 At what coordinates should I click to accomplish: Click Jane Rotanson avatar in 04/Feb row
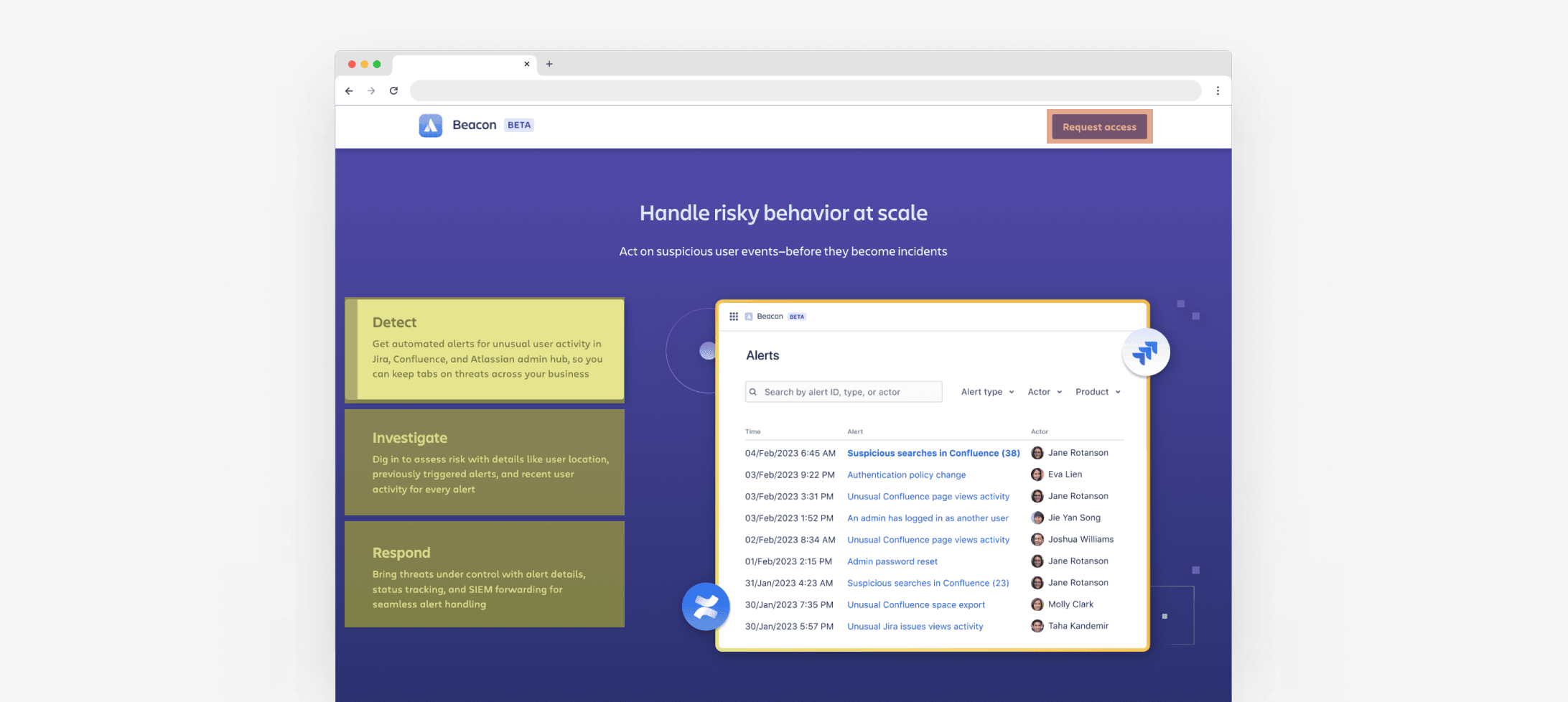[1037, 453]
